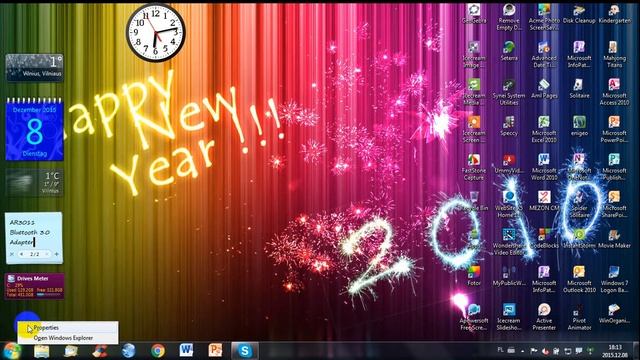Open the enigeo desktop shortcut
This screenshot has height=360, width=640.
click(x=579, y=126)
